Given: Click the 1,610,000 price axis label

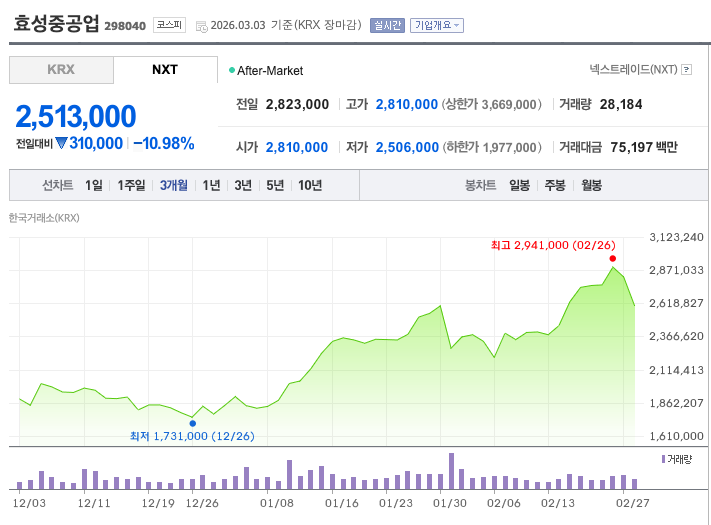Looking at the screenshot, I should click(x=676, y=436).
